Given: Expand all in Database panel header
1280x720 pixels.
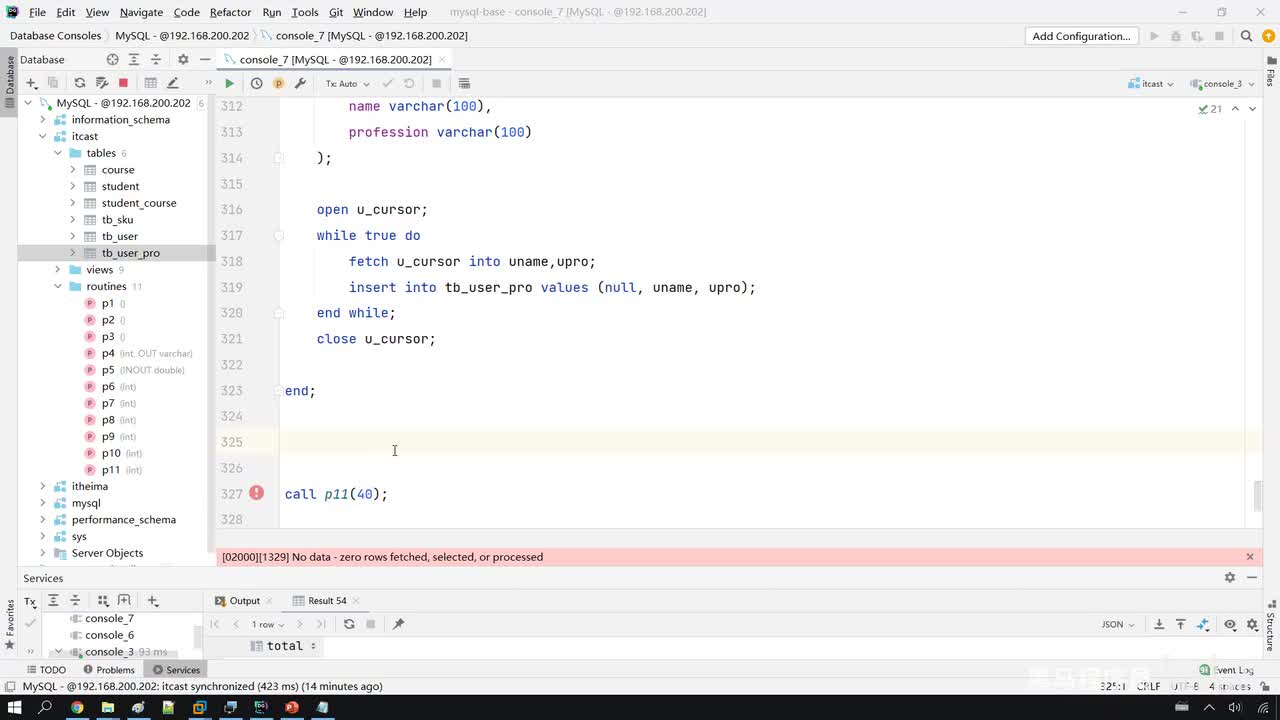Looking at the screenshot, I should 134,59.
